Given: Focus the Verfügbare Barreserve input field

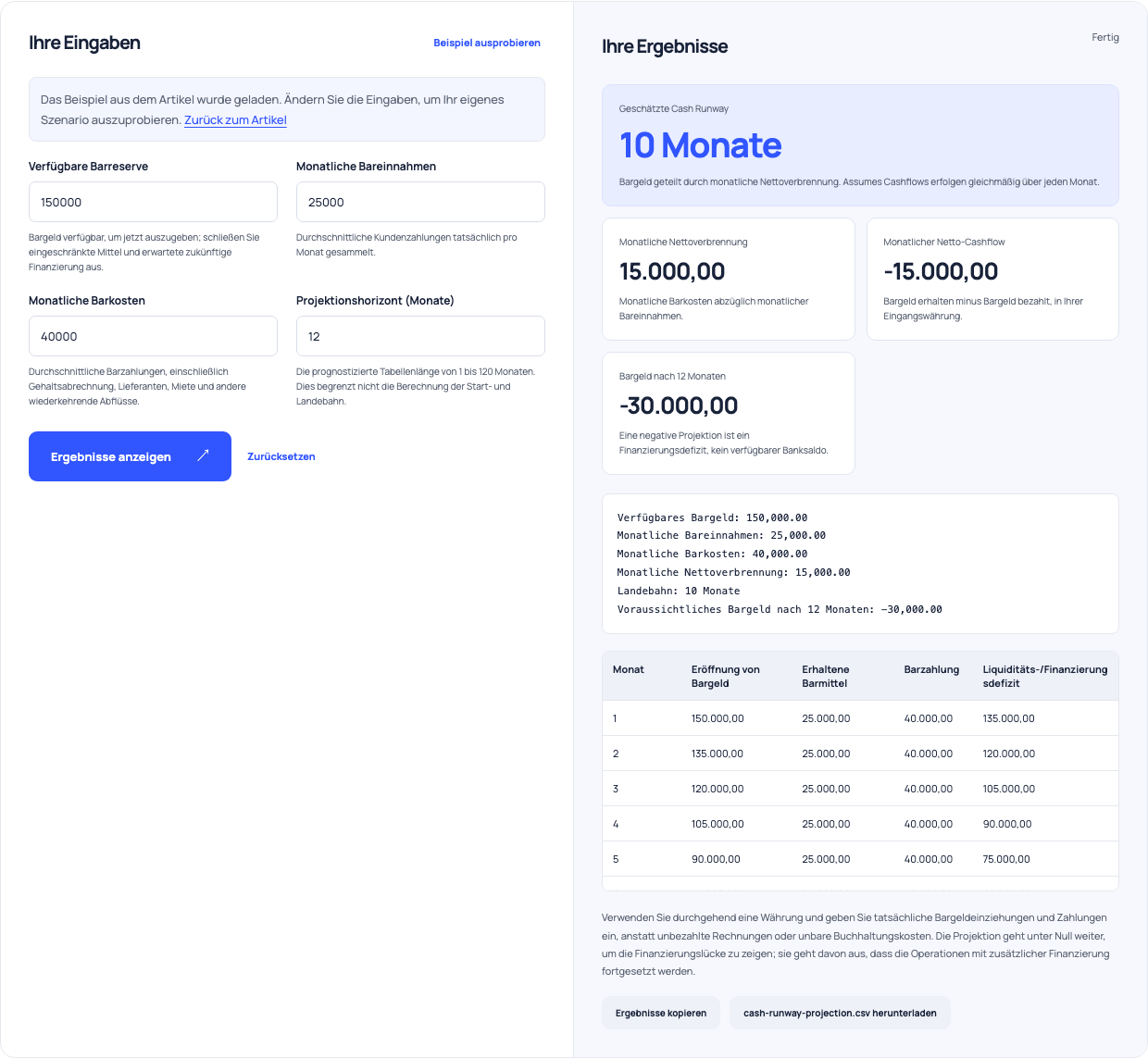Looking at the screenshot, I should coord(153,202).
